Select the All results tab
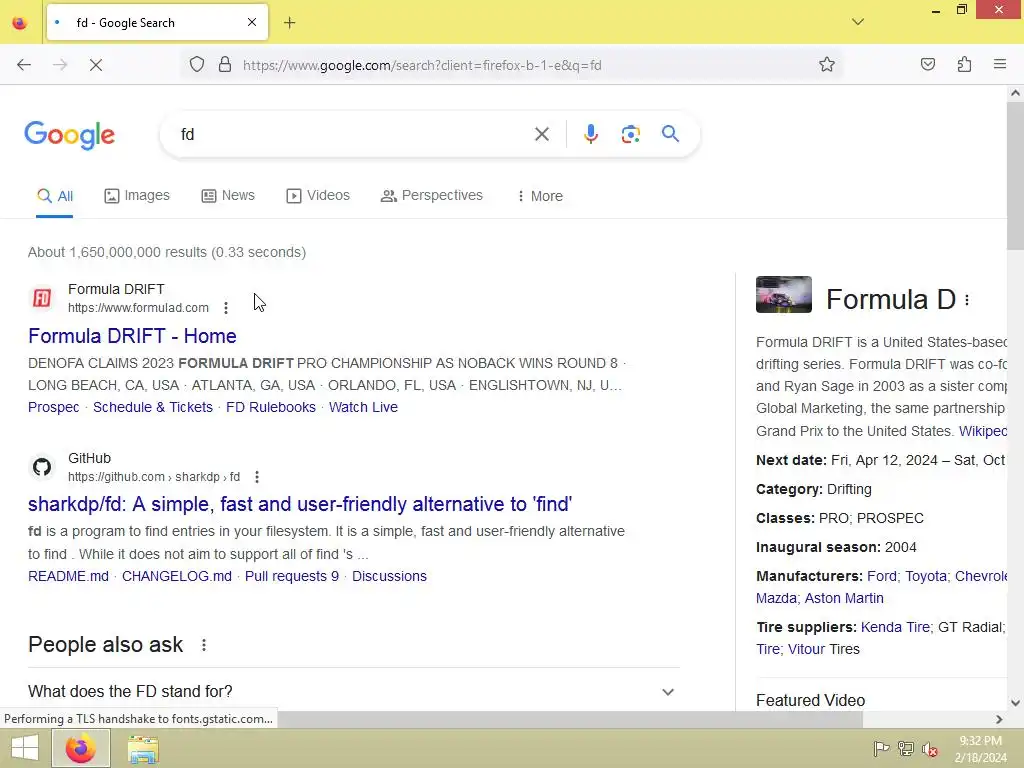Screen dimensions: 1024x768 (x=55, y=196)
